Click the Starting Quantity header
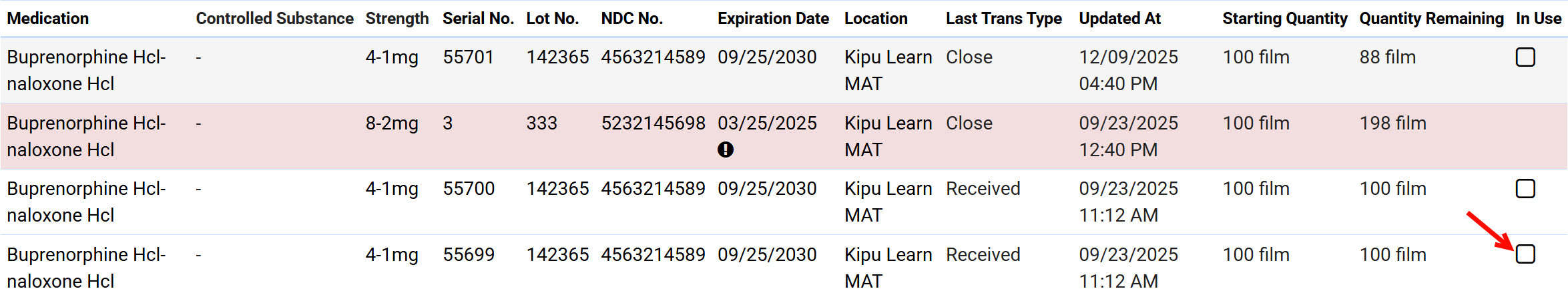The image size is (1568, 295). (1284, 19)
